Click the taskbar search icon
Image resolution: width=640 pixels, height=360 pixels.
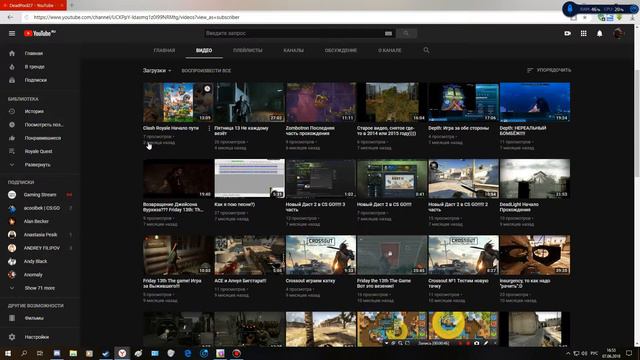24,353
